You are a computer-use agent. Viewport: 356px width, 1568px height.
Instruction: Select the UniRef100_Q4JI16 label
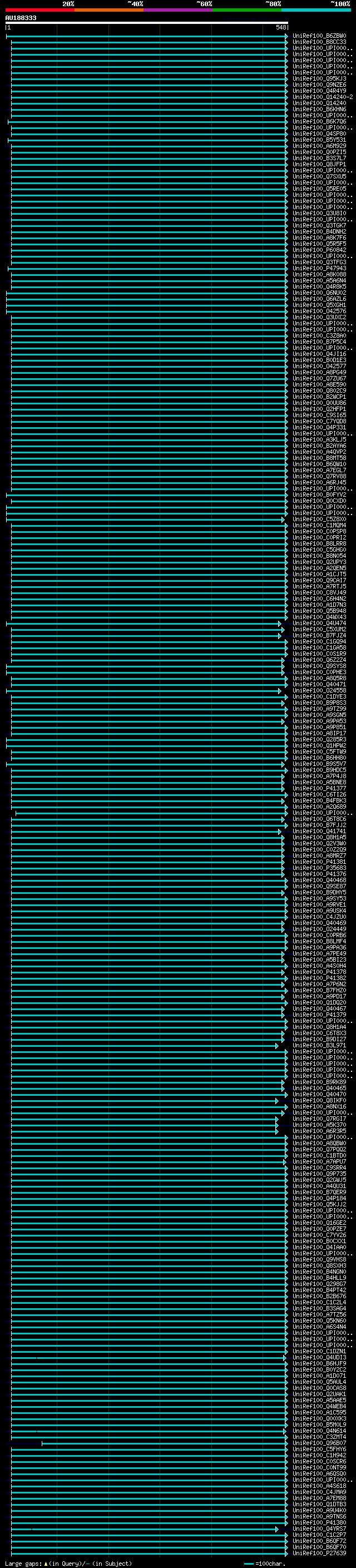point(319,354)
